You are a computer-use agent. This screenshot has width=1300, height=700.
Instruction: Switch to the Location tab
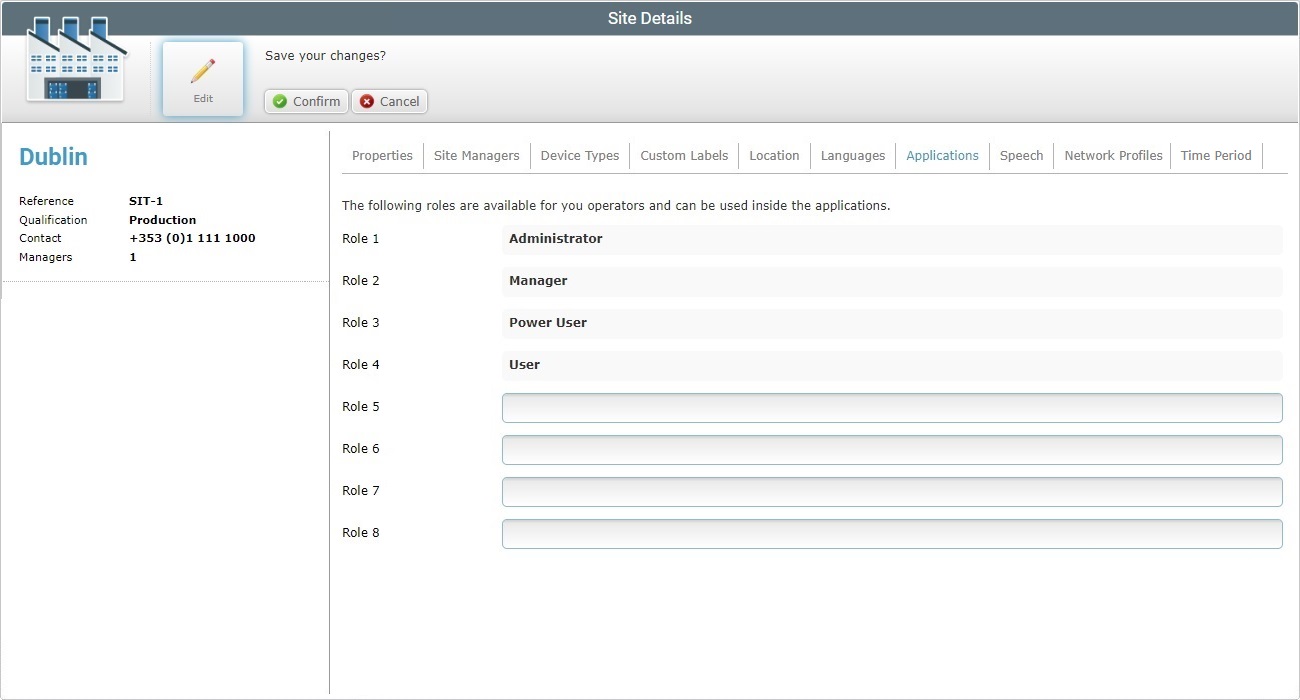pyautogui.click(x=774, y=155)
